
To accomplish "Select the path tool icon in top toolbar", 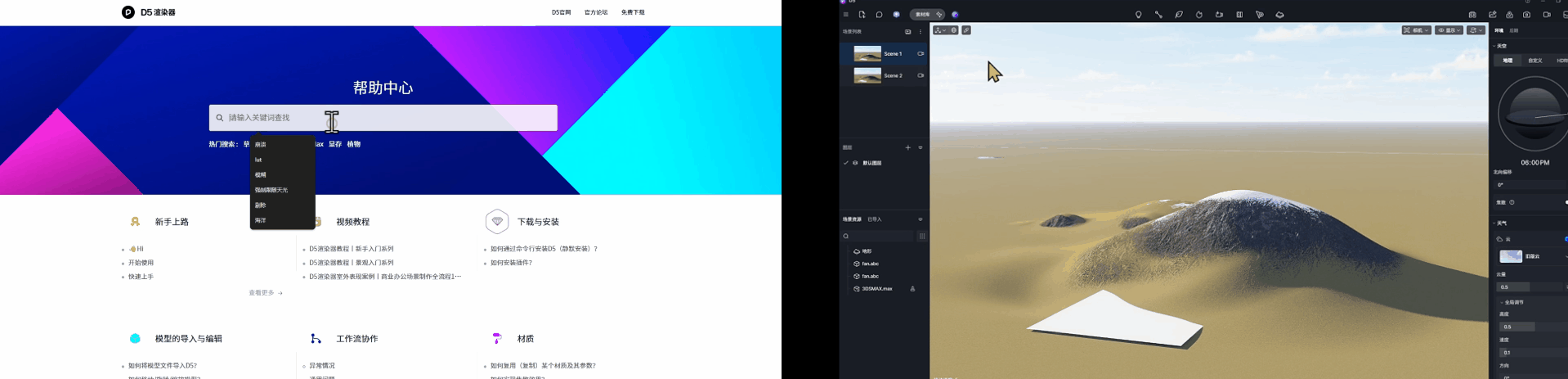I will 1158,15.
